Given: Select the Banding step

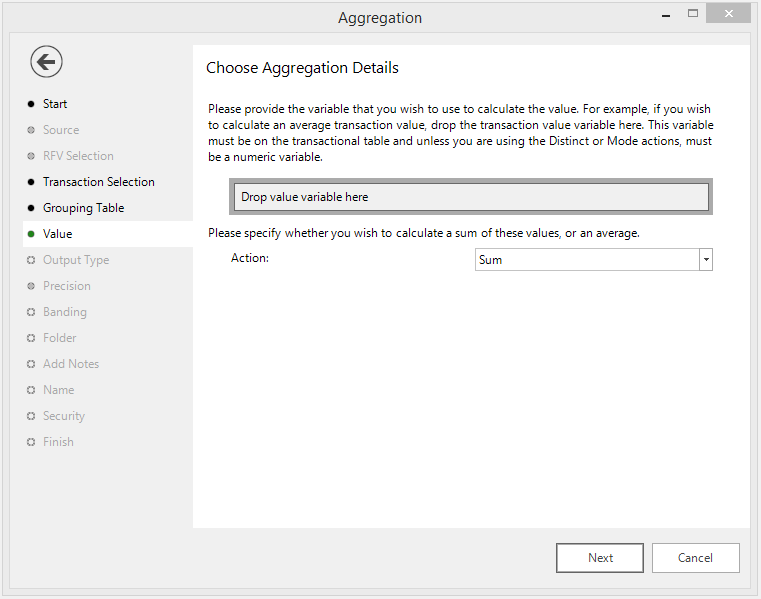Looking at the screenshot, I should pyautogui.click(x=65, y=312).
